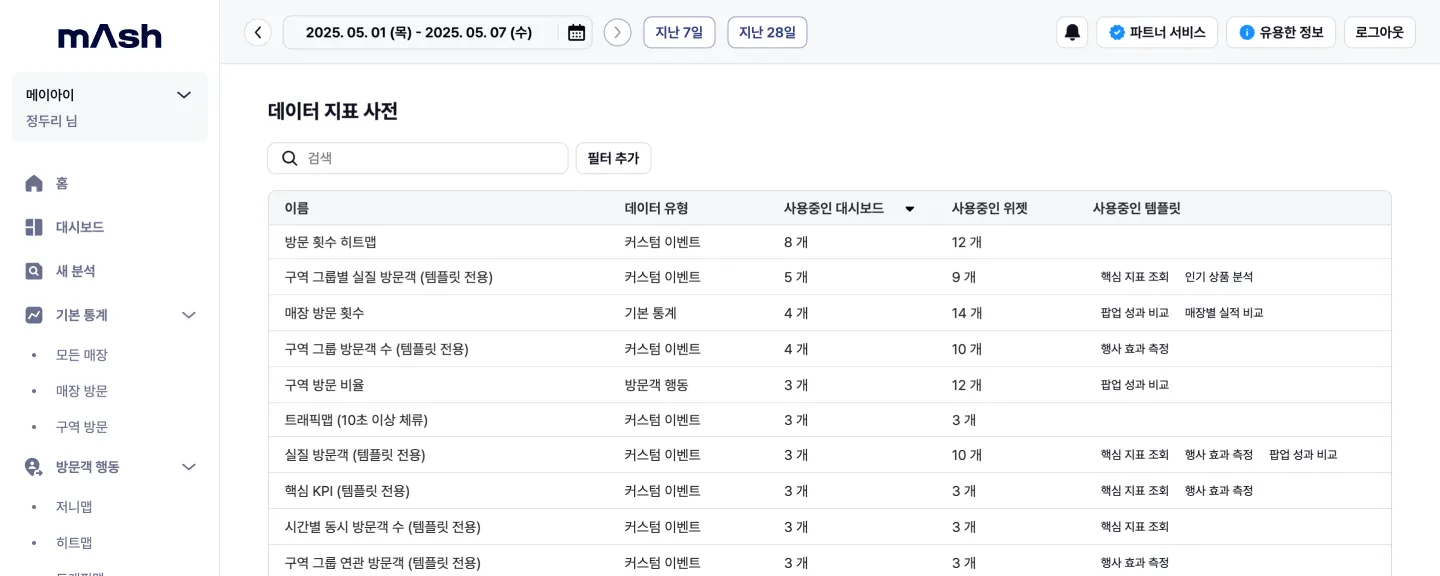Click 기본 통계 data type in 매장 방문 횟수 row
Screen dimensions: 1440x576
651,313
